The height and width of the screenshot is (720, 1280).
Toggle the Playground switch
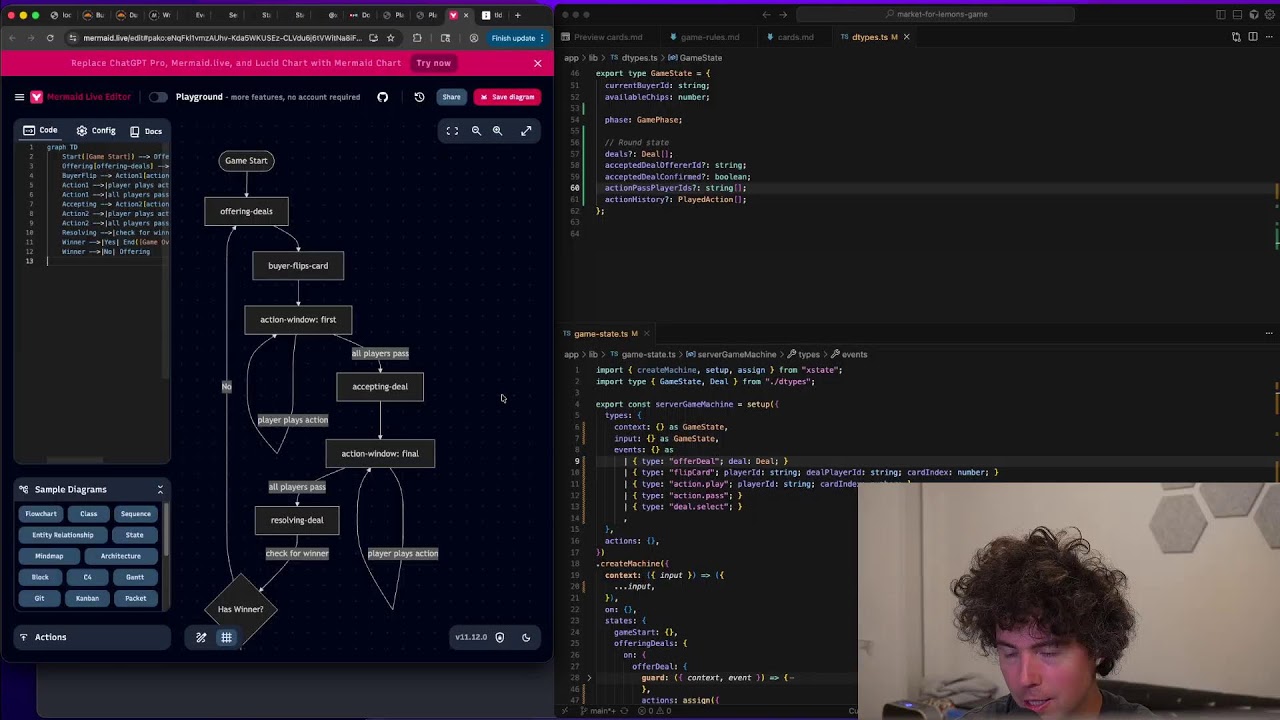[x=158, y=97]
